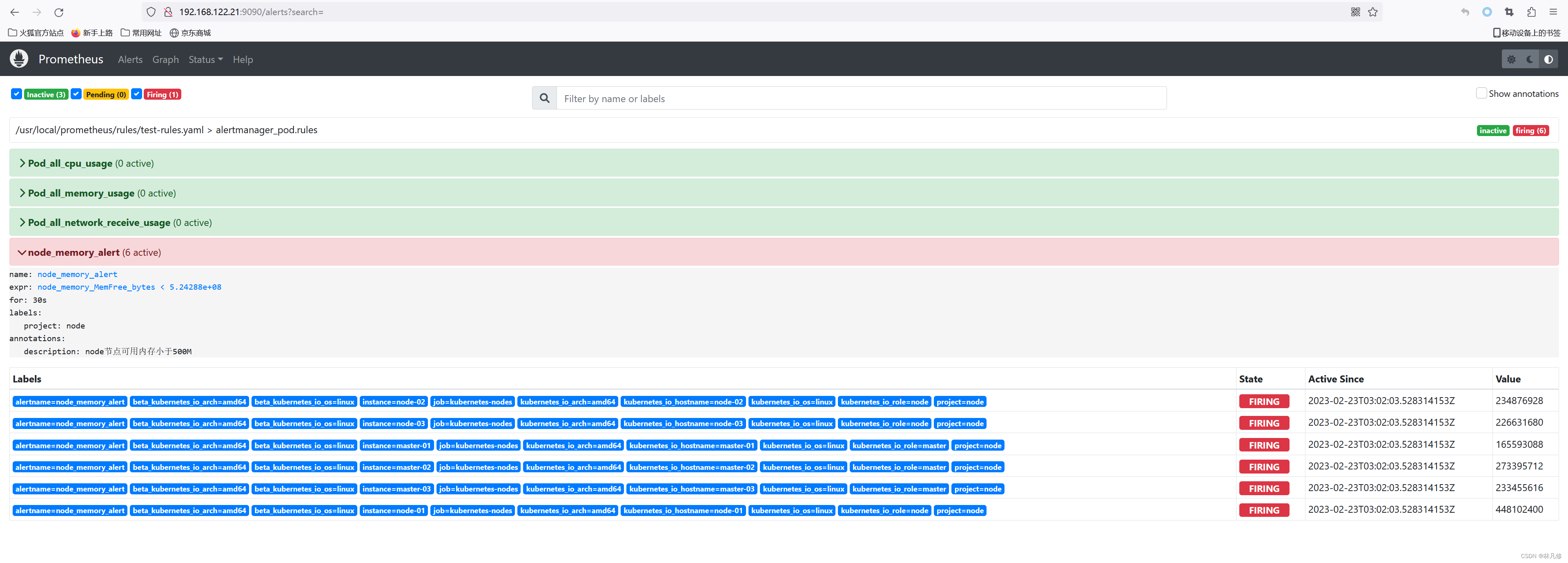
Task: Expand Pod_all_memory_usage alert rule
Action: (784, 193)
